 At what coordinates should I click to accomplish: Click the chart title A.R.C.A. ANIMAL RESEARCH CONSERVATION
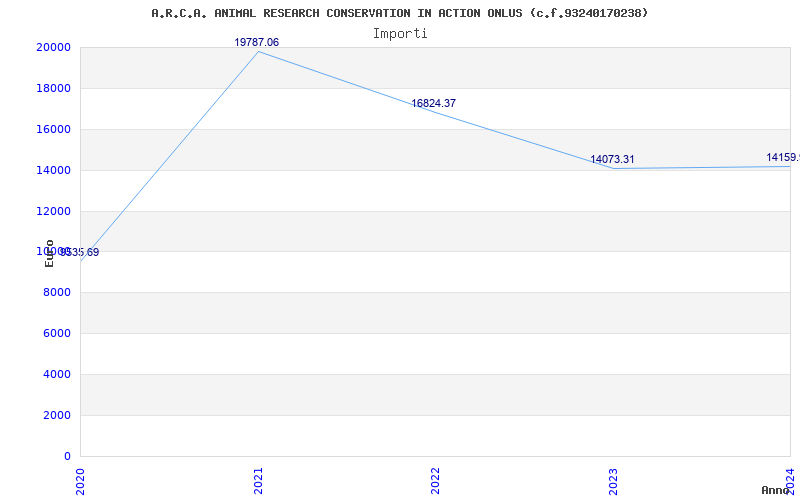[399, 13]
